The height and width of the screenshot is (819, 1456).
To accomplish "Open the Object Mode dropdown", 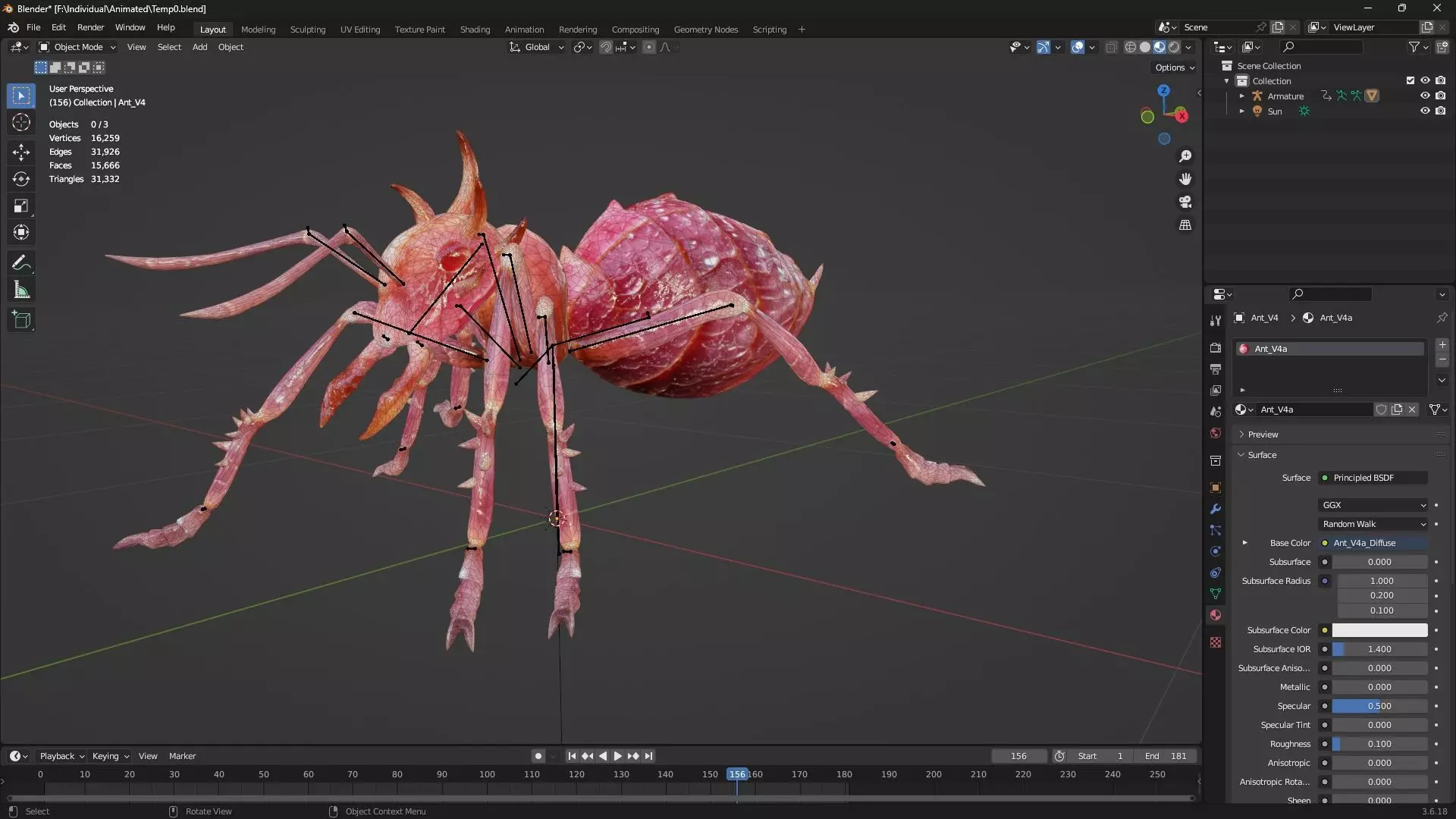I will (77, 47).
